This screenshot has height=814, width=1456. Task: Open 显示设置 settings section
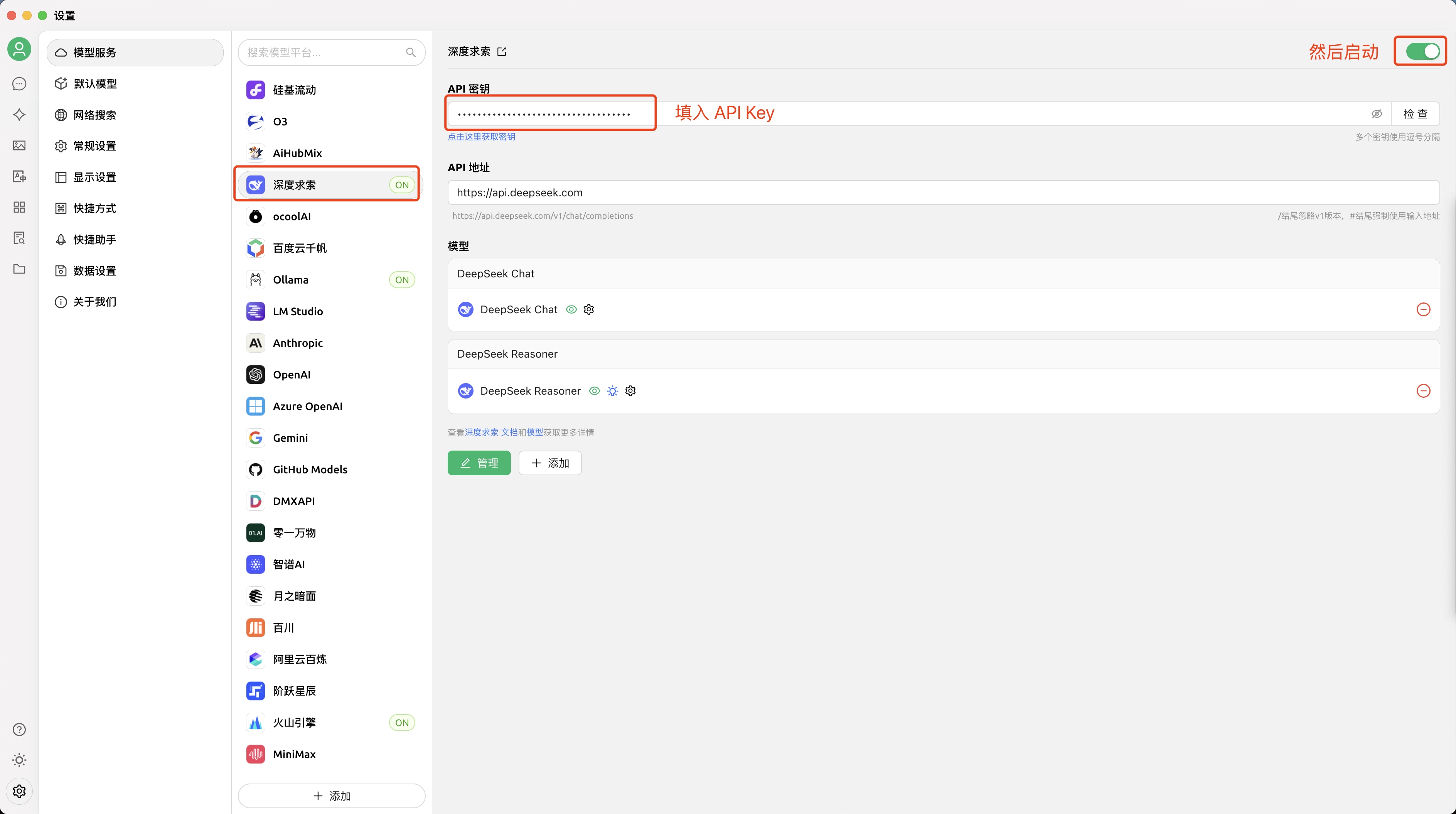click(x=135, y=177)
